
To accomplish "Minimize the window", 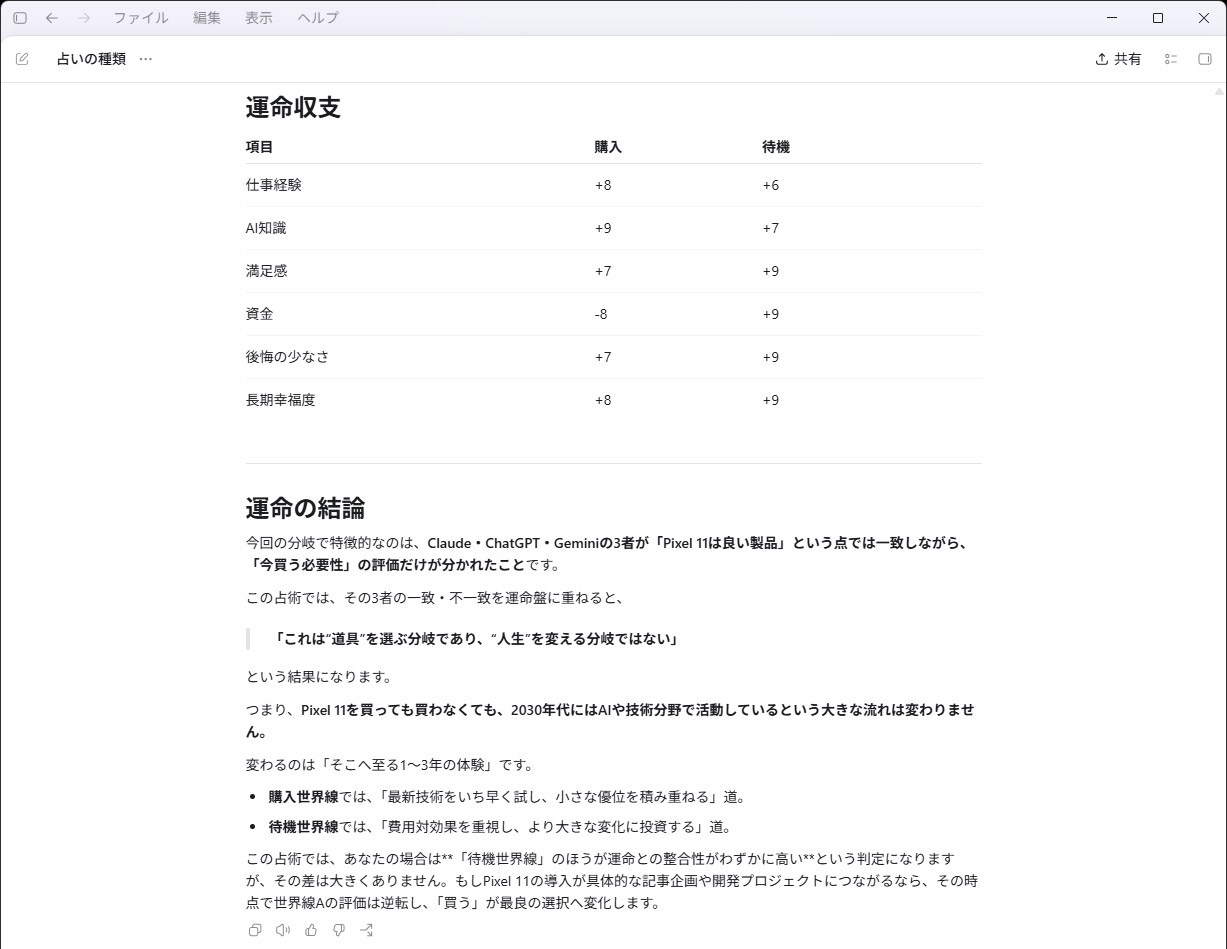I will (1112, 18).
